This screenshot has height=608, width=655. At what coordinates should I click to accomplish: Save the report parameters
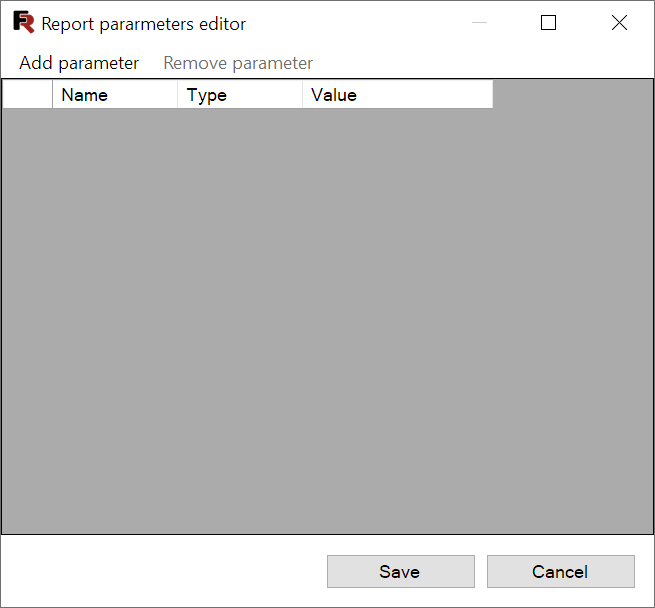(401, 571)
